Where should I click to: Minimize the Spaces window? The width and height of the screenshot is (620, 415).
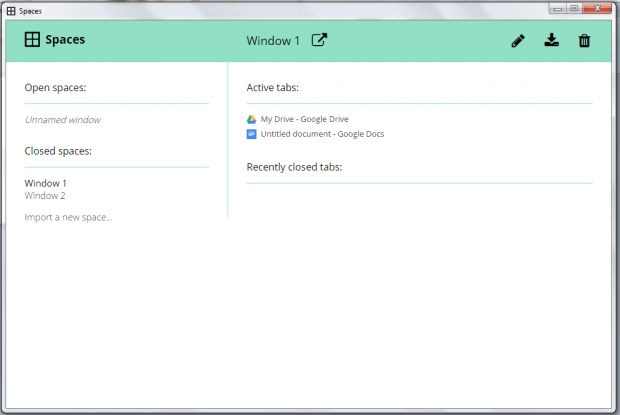(558, 9)
